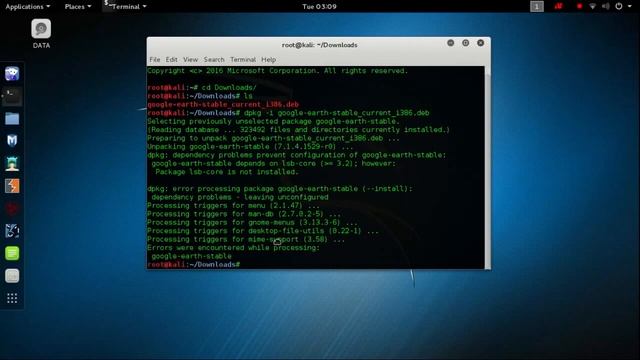This screenshot has width=640, height=360.
Task: Click the terminal vertical scrollbar
Action: [x=488, y=167]
